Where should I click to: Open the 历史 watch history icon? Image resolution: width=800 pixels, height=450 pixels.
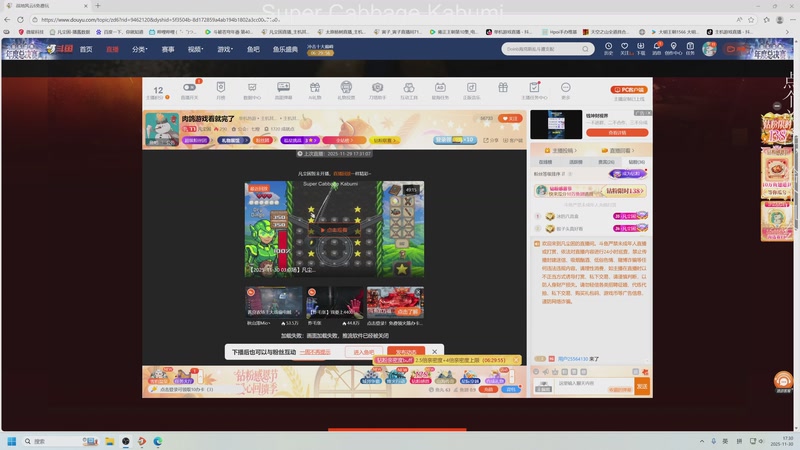[x=608, y=48]
